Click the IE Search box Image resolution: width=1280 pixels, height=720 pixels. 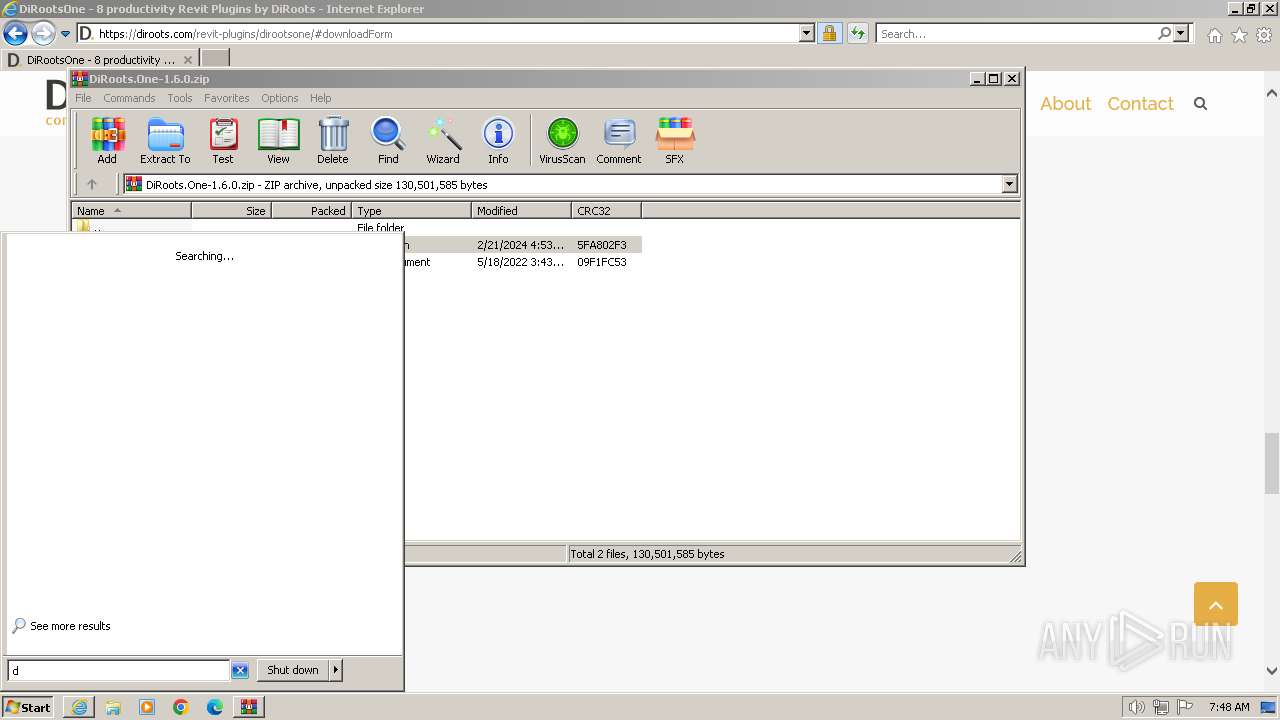(x=1016, y=33)
